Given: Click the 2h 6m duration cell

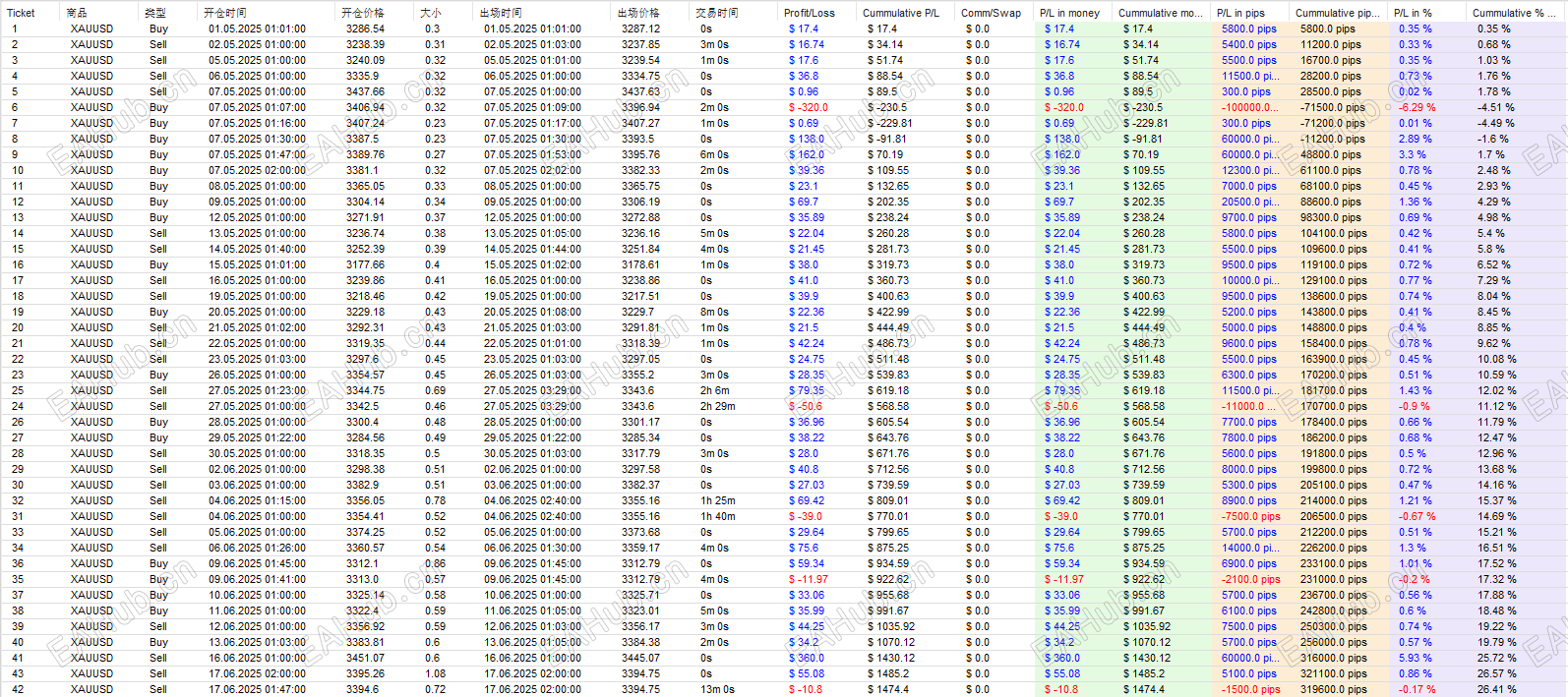Looking at the screenshot, I should click(x=715, y=390).
